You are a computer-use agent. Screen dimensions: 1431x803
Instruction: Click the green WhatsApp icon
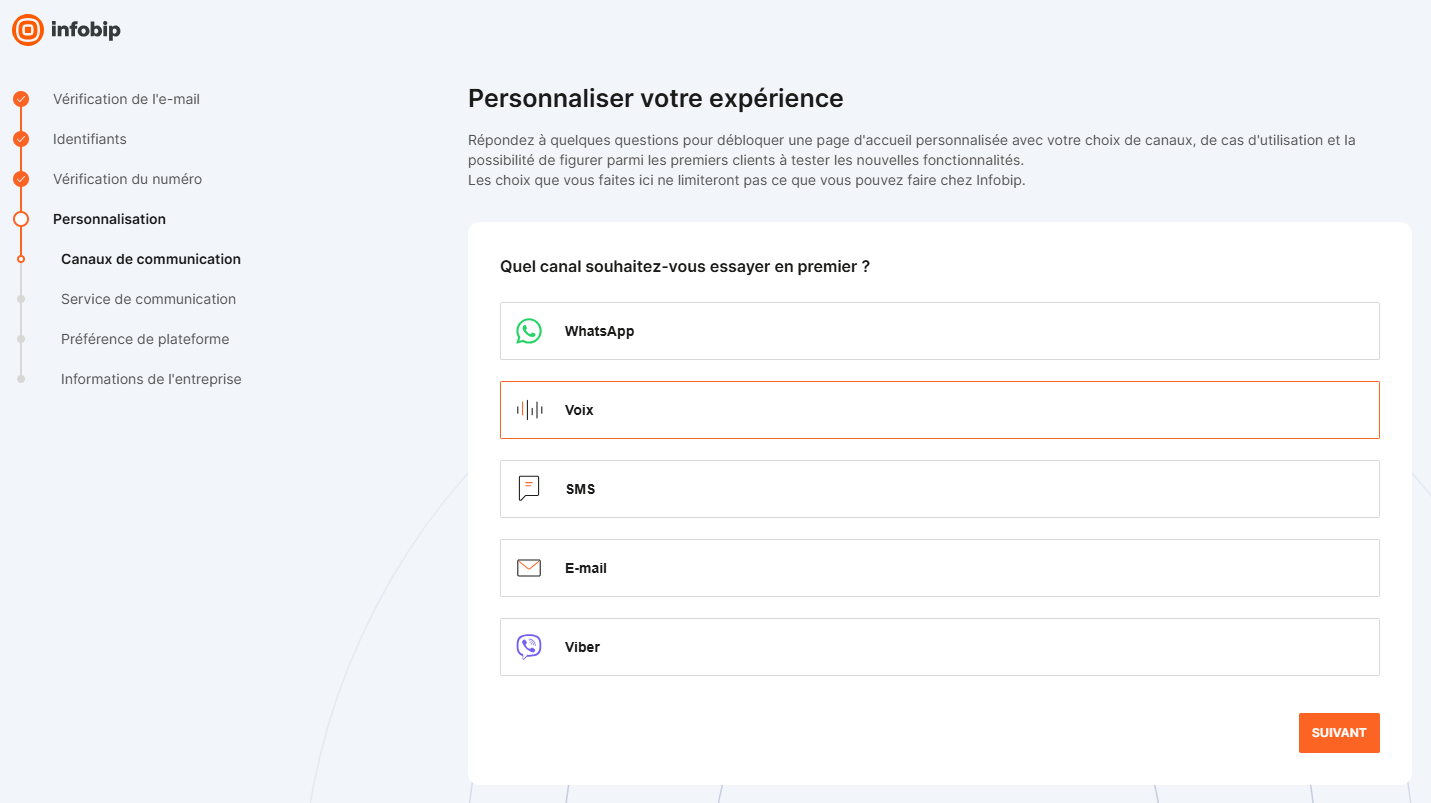click(x=529, y=331)
